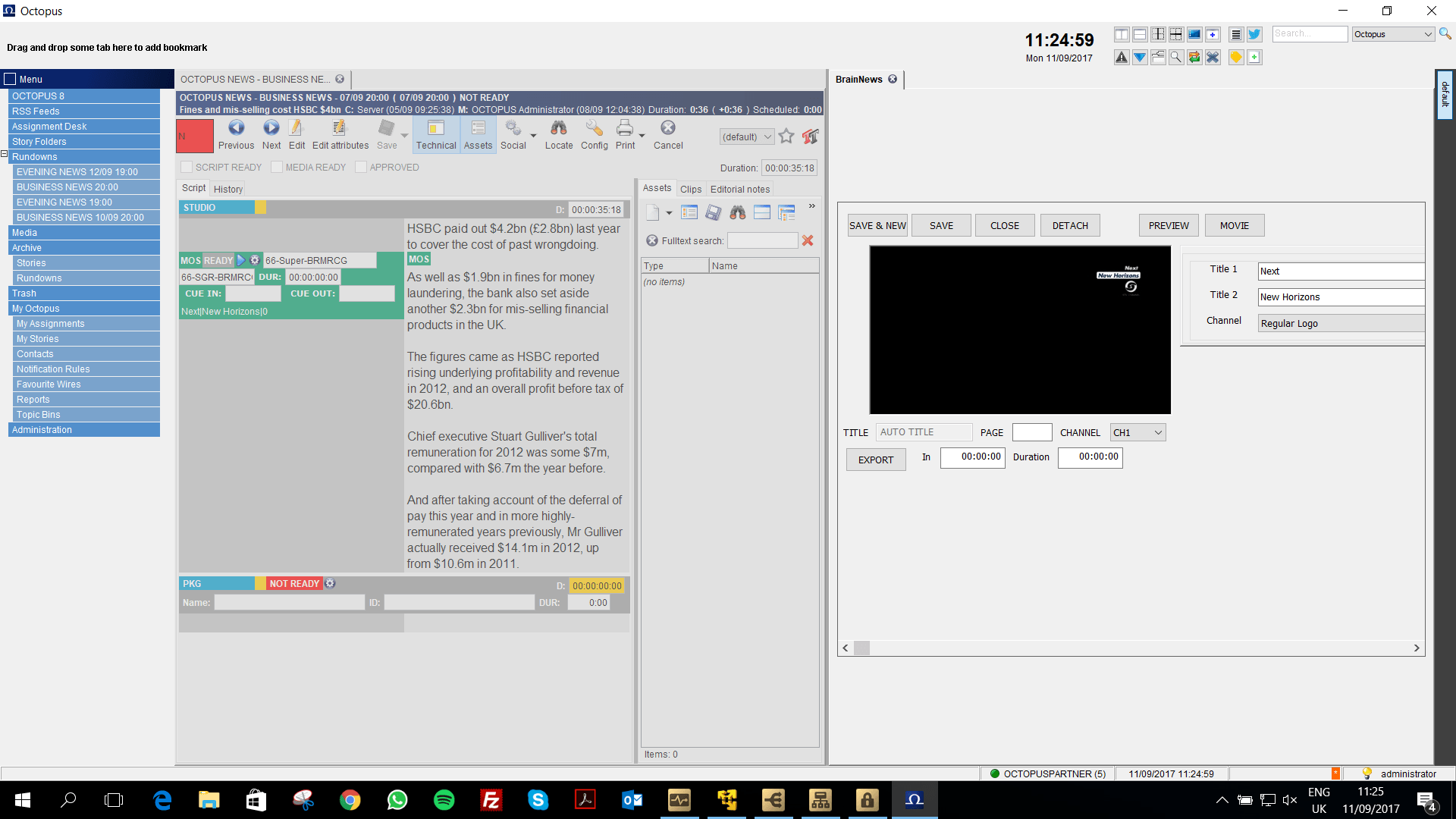
Task: Click the Twitter bird toolbar icon
Action: point(1254,35)
